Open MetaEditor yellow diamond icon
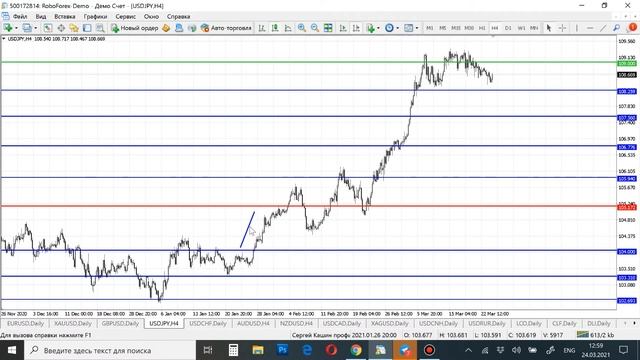 pos(166,28)
